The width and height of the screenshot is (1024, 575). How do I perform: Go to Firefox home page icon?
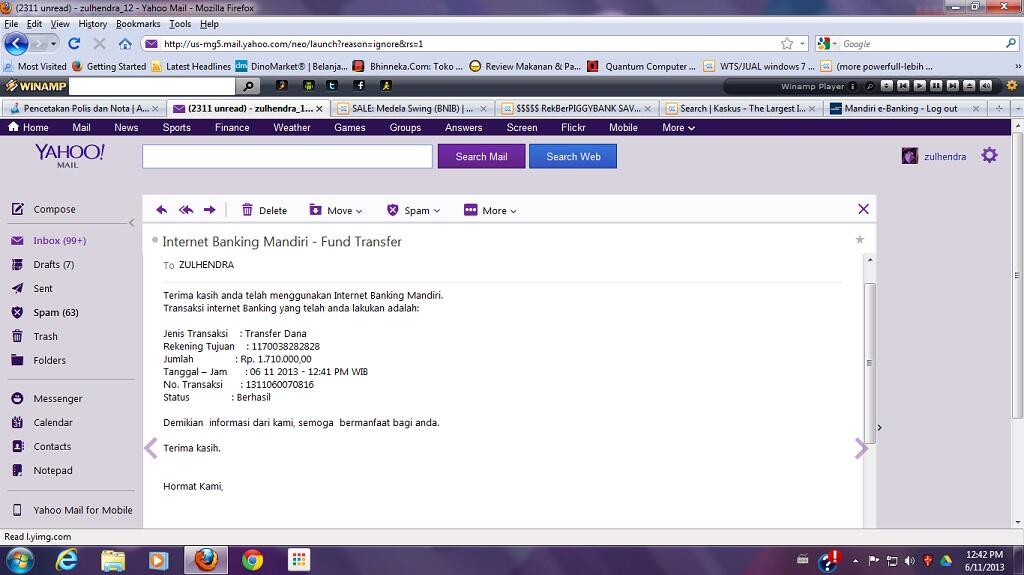125,44
